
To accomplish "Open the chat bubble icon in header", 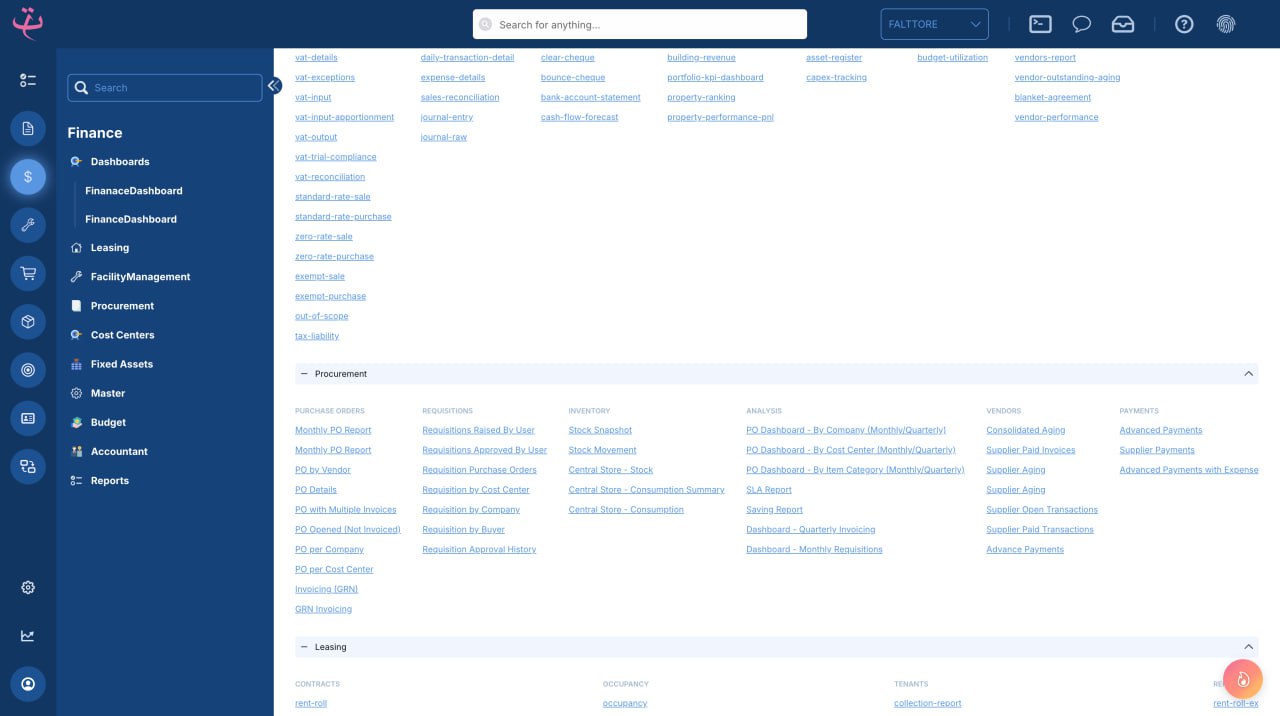I will tap(1081, 24).
